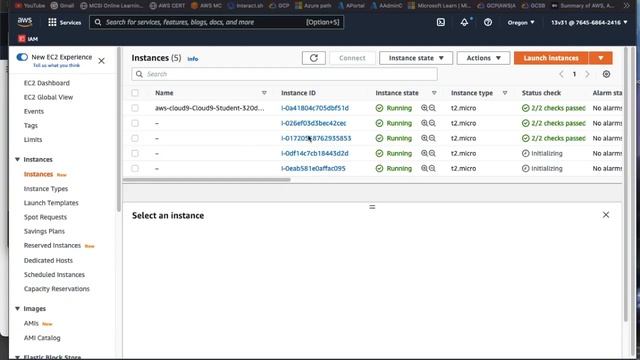Sort by the Name column arrow
The height and width of the screenshot is (360, 640).
264,93
